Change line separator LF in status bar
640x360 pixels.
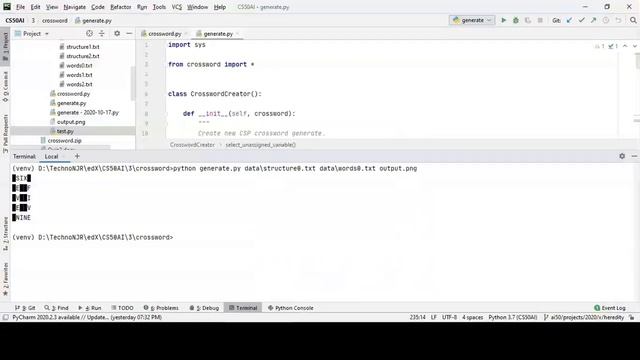tap(433, 317)
